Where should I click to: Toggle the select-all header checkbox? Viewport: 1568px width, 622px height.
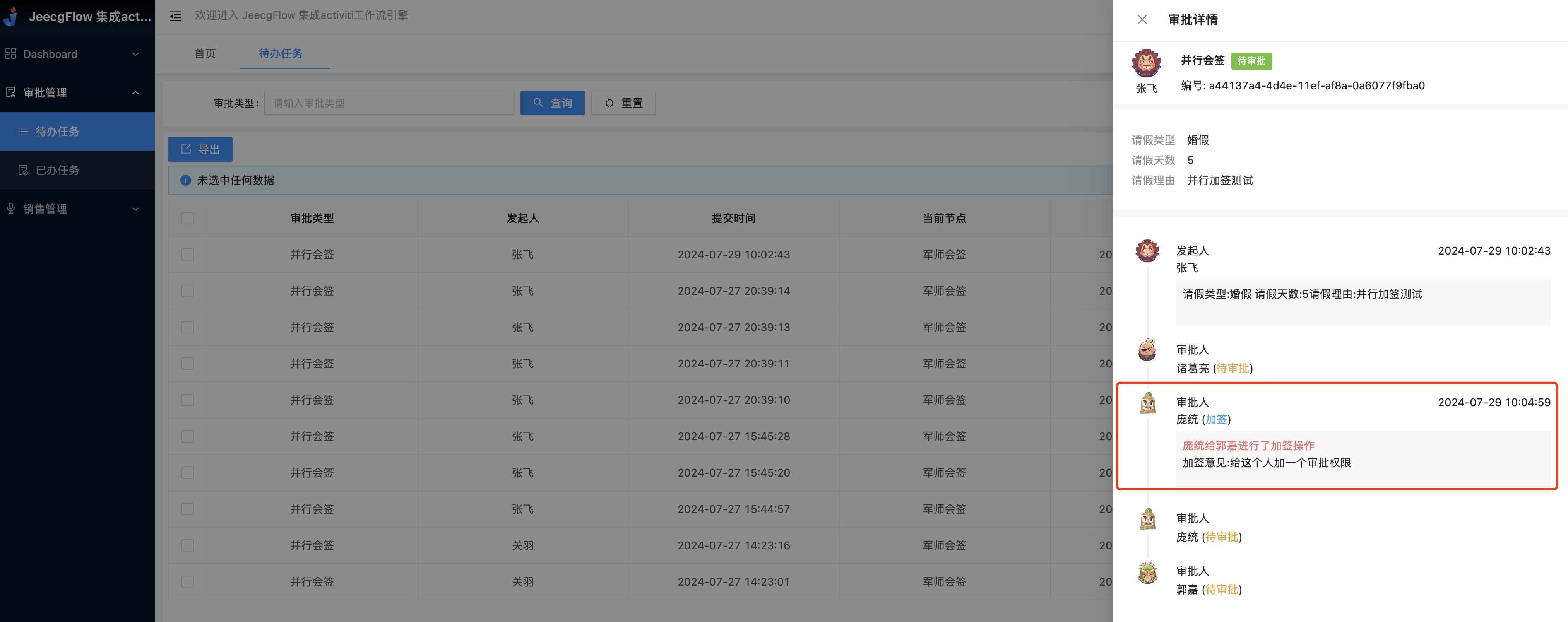[187, 218]
